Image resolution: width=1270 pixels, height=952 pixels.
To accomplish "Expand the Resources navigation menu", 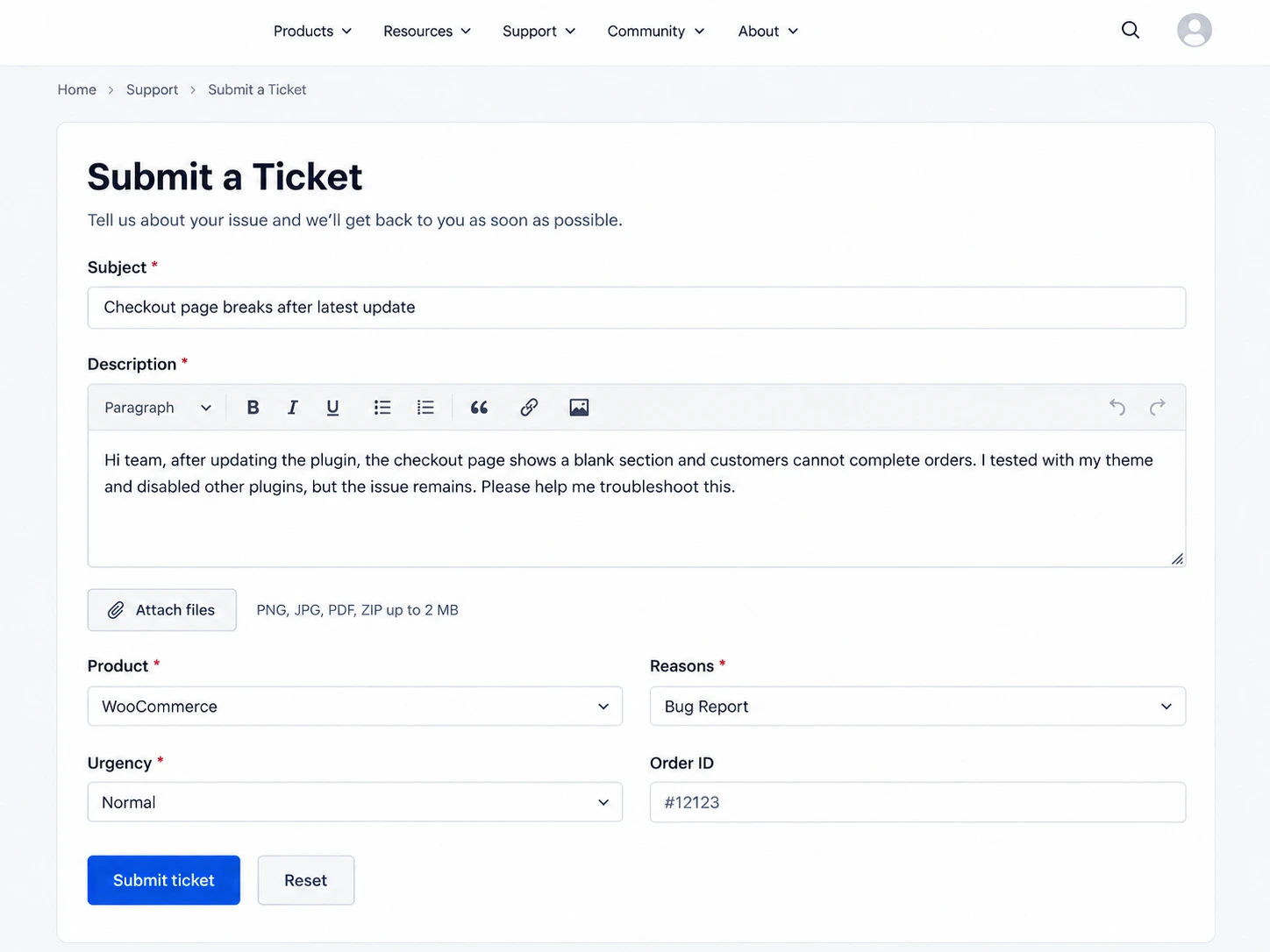I will coord(427,32).
